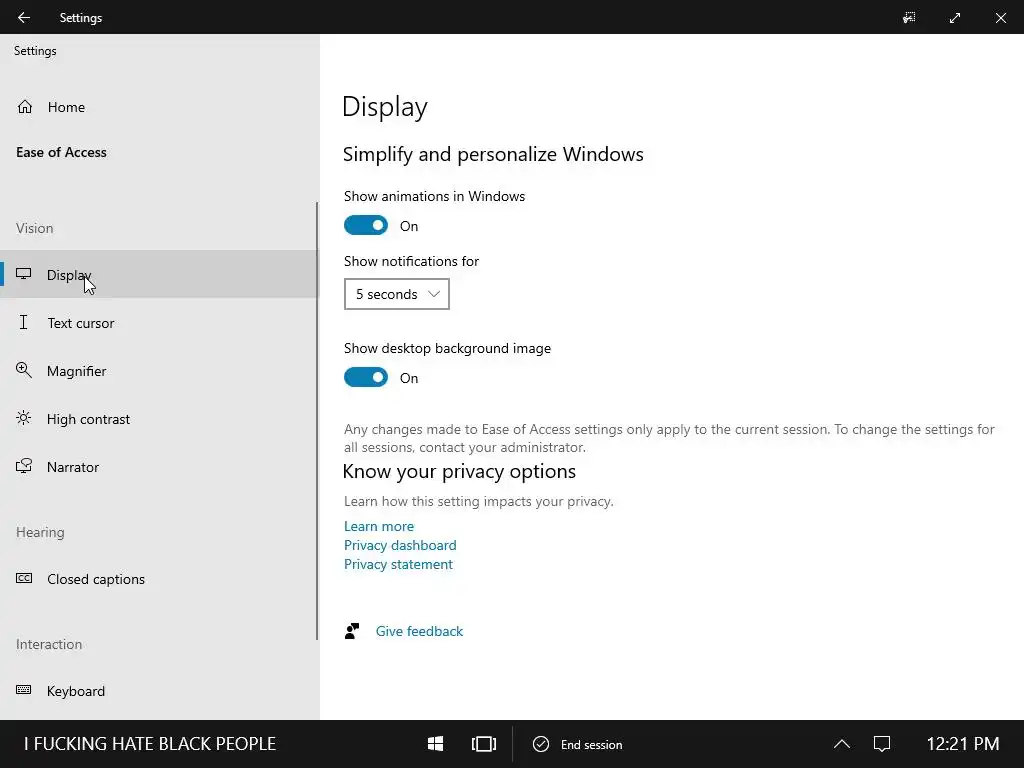Click the 12:21 PM clock
The width and height of the screenshot is (1024, 768).
pos(963,744)
